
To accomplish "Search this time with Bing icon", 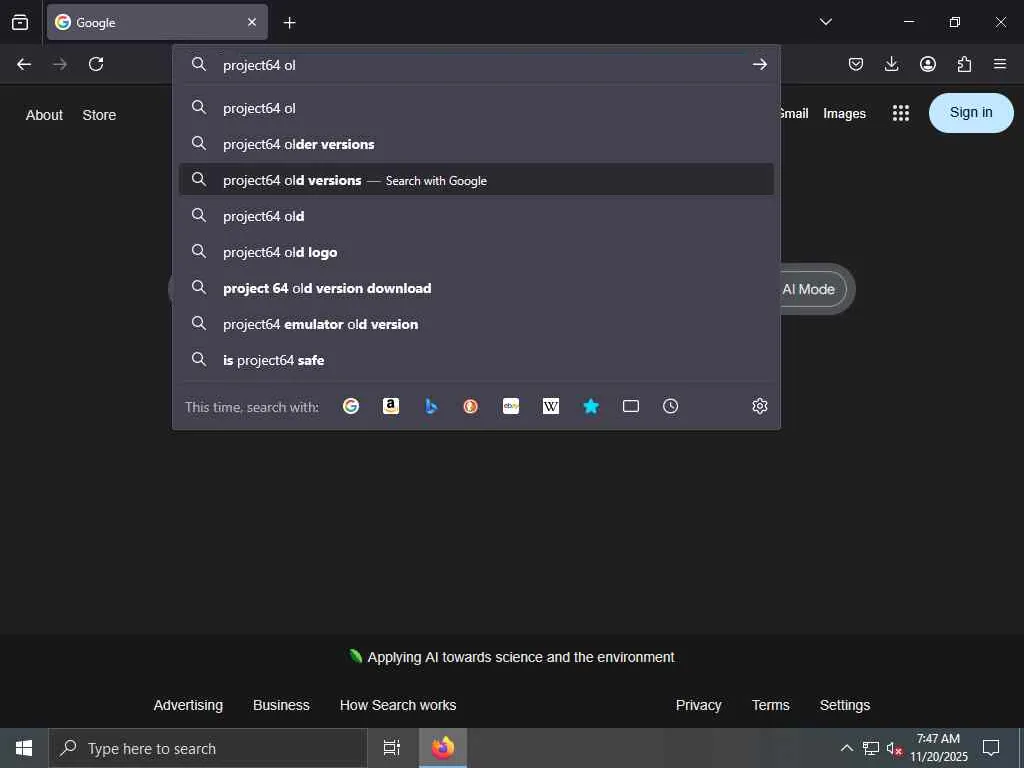I will point(431,406).
